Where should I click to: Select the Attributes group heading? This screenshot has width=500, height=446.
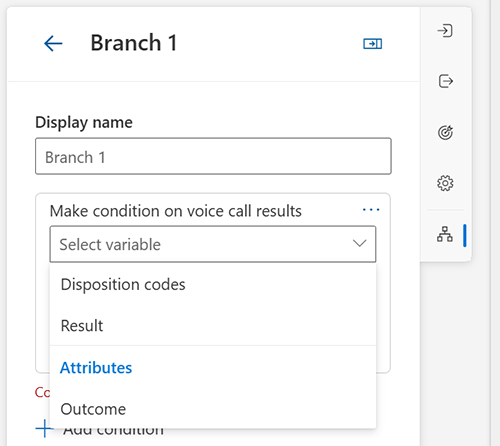point(96,368)
